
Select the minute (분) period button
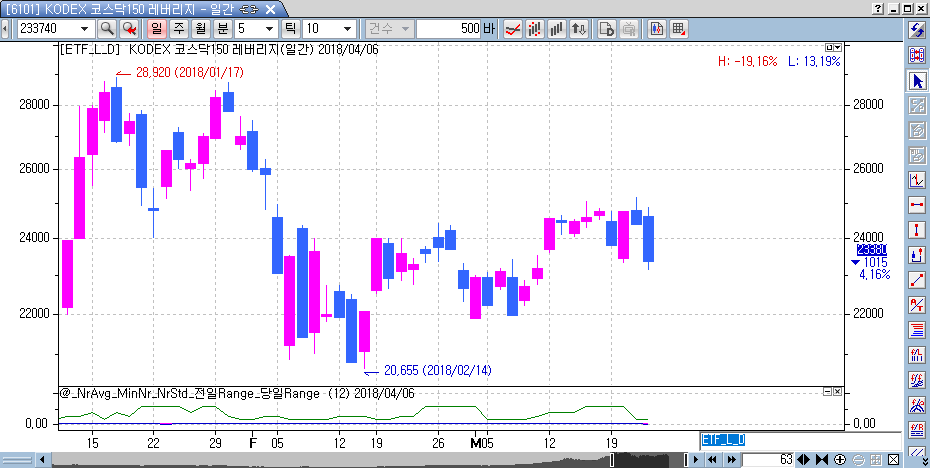point(222,28)
